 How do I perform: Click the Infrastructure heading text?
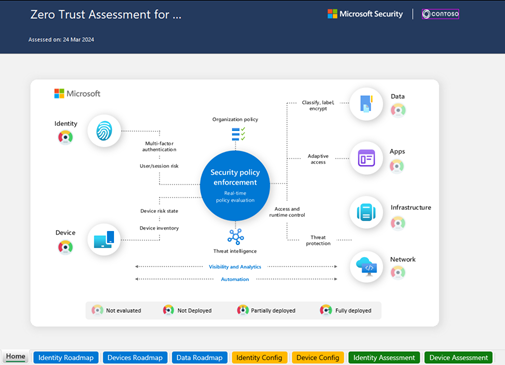[x=411, y=207]
